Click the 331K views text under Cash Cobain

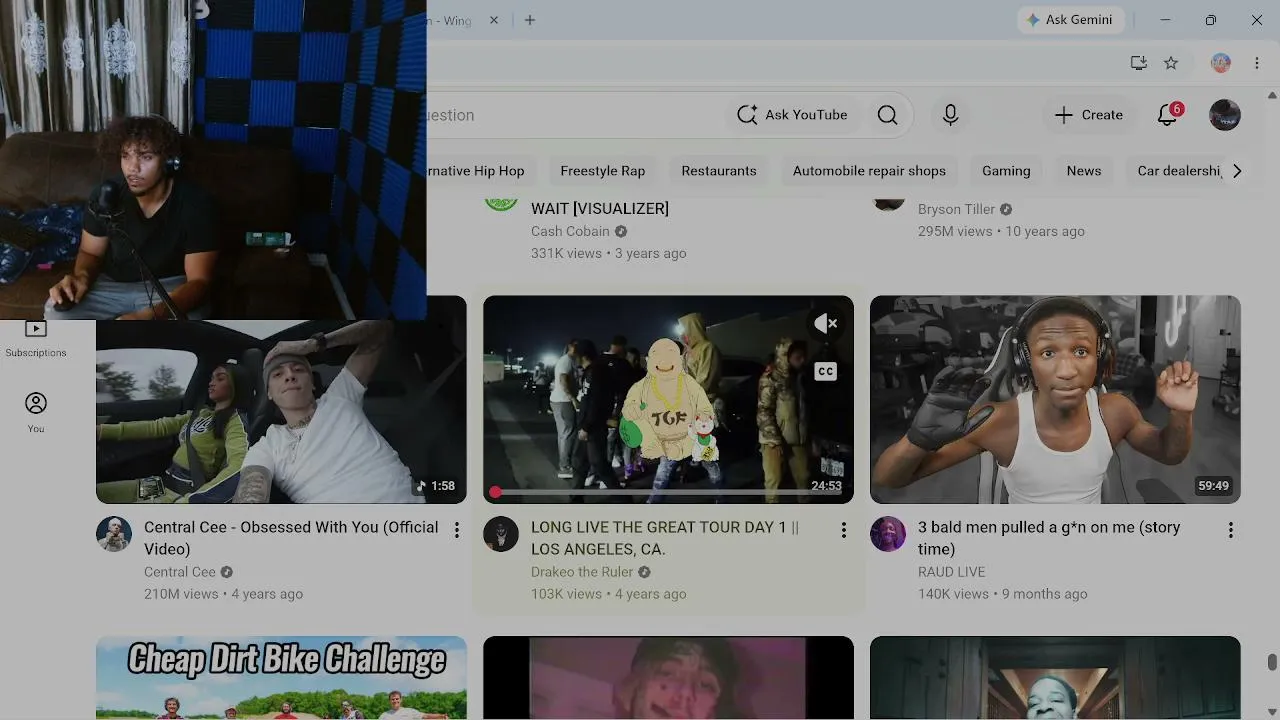[566, 253]
